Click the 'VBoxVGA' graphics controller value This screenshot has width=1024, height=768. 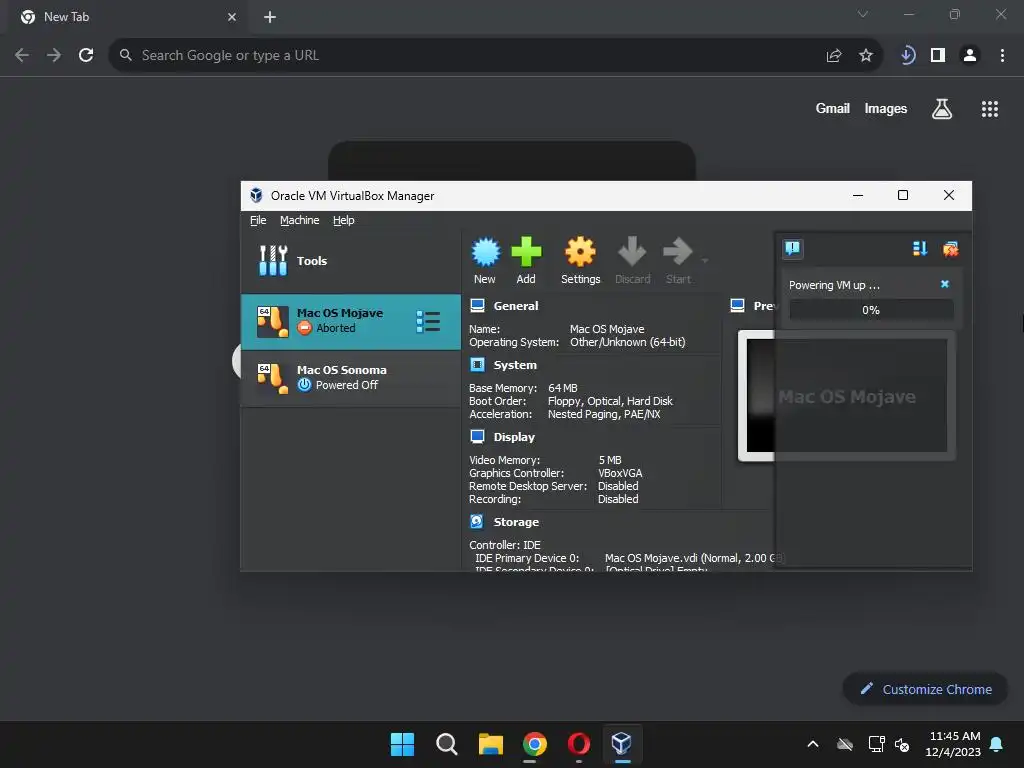click(620, 473)
